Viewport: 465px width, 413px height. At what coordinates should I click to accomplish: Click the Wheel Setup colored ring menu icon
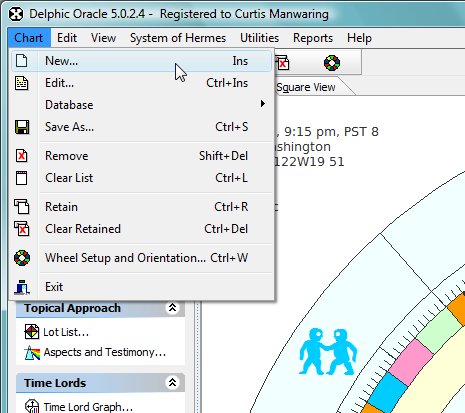point(22,258)
